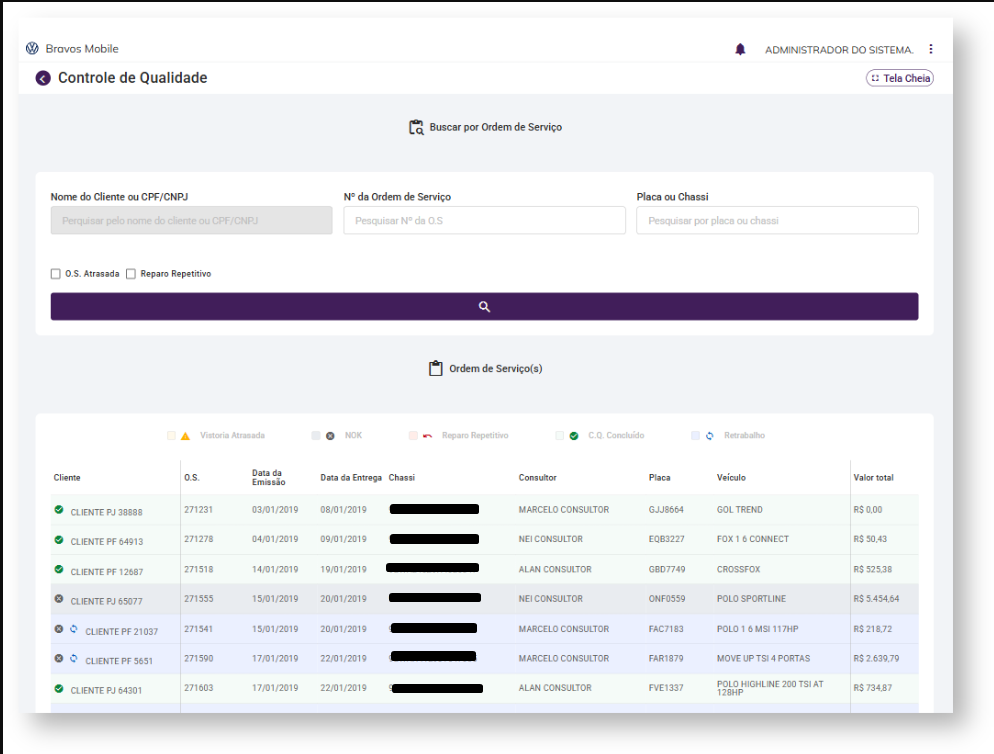Sort by the Consultor column header

(538, 478)
